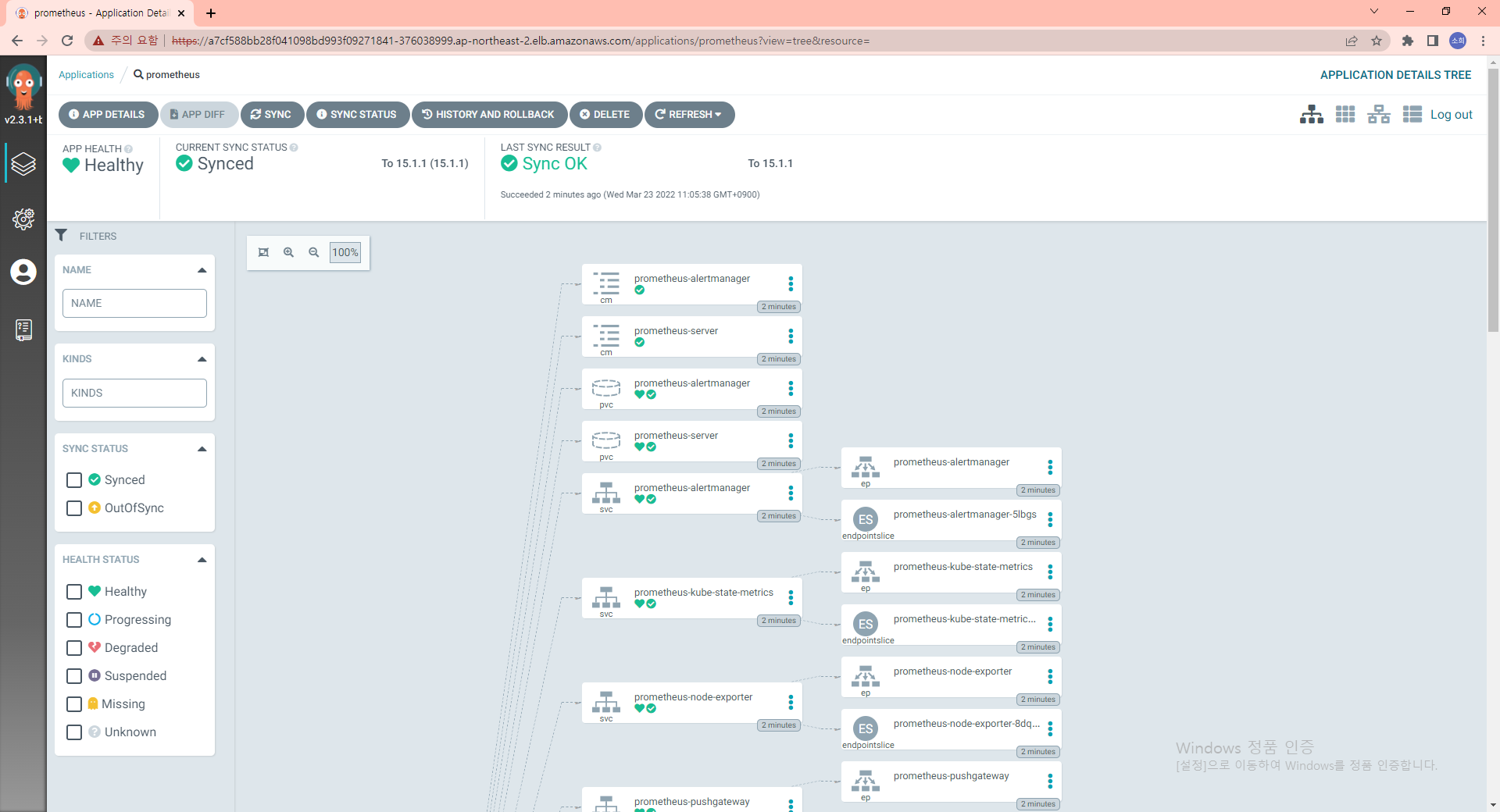Focus the KINDS filter input field
This screenshot has width=1500, height=812.
pos(134,394)
